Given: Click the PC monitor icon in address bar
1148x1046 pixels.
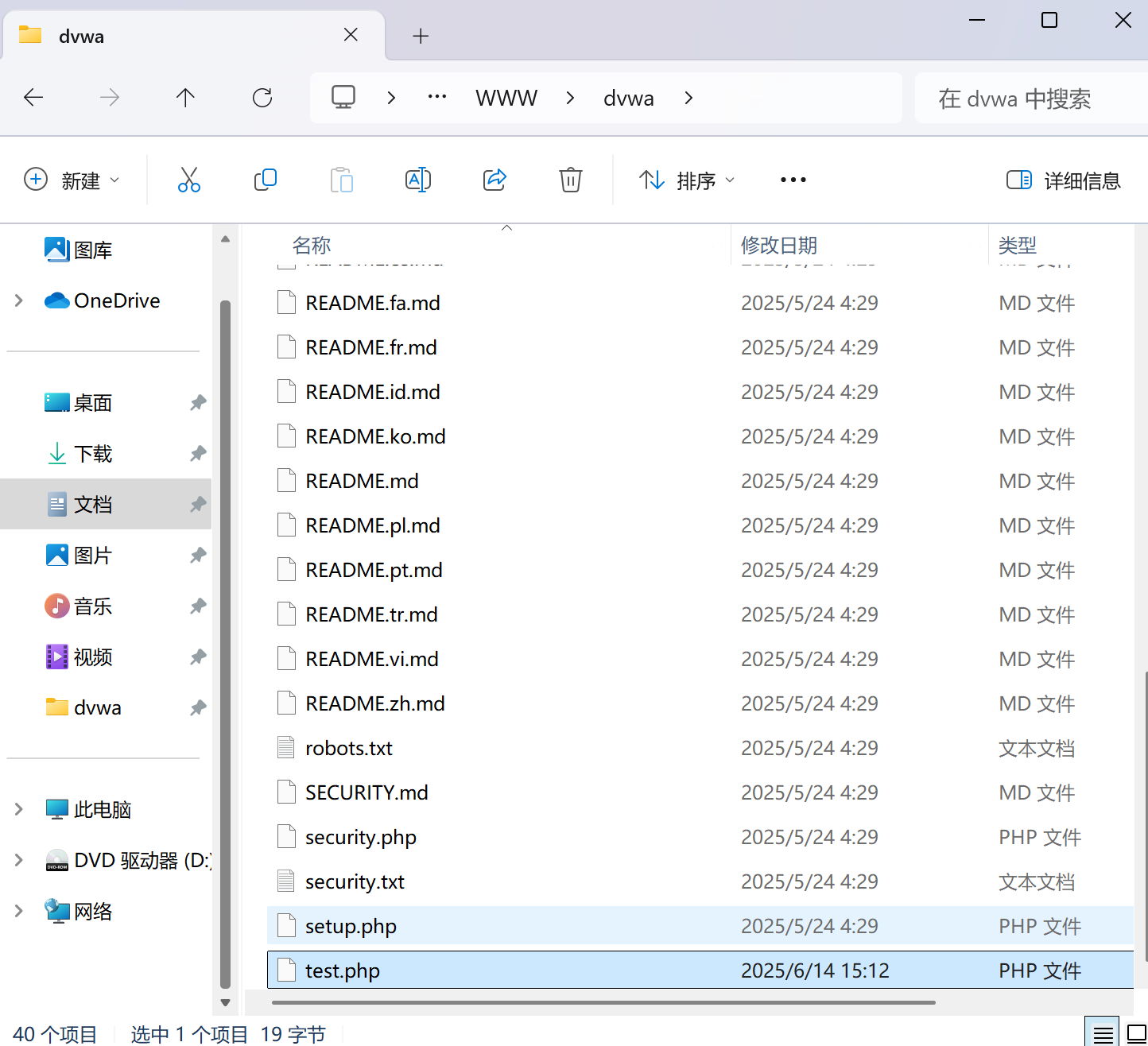Looking at the screenshot, I should click(343, 98).
